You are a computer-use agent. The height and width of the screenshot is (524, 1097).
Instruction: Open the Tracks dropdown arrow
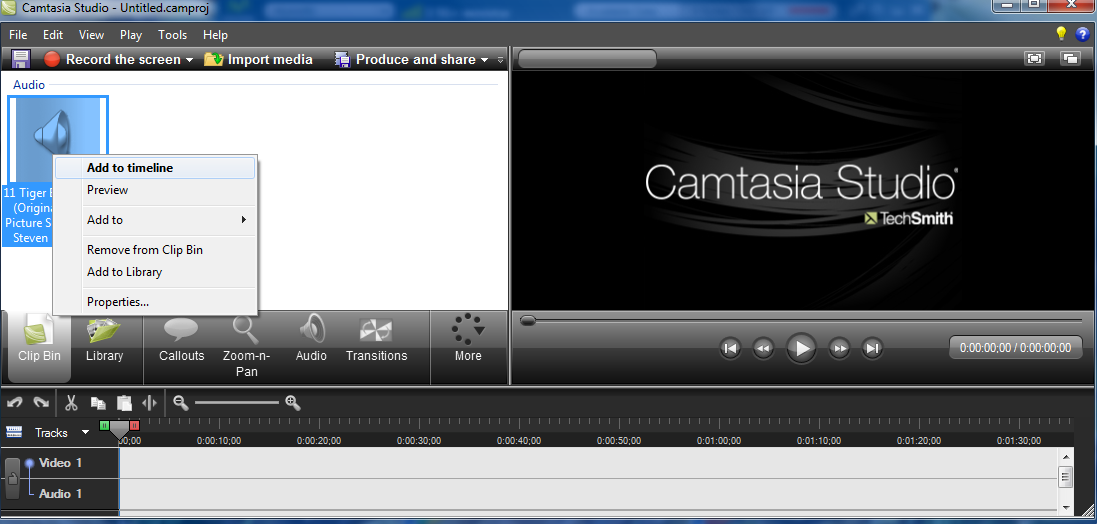point(85,432)
